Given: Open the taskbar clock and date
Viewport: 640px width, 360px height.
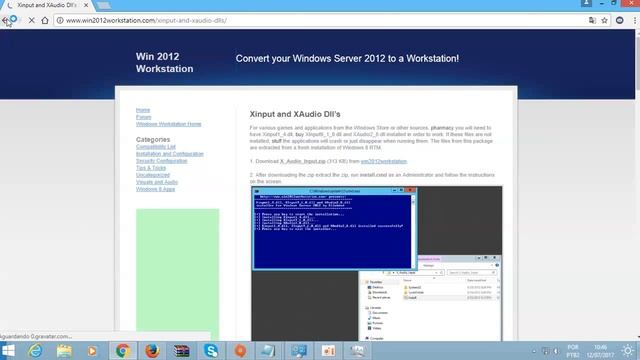Looking at the screenshot, I should pyautogui.click(x=600, y=351).
